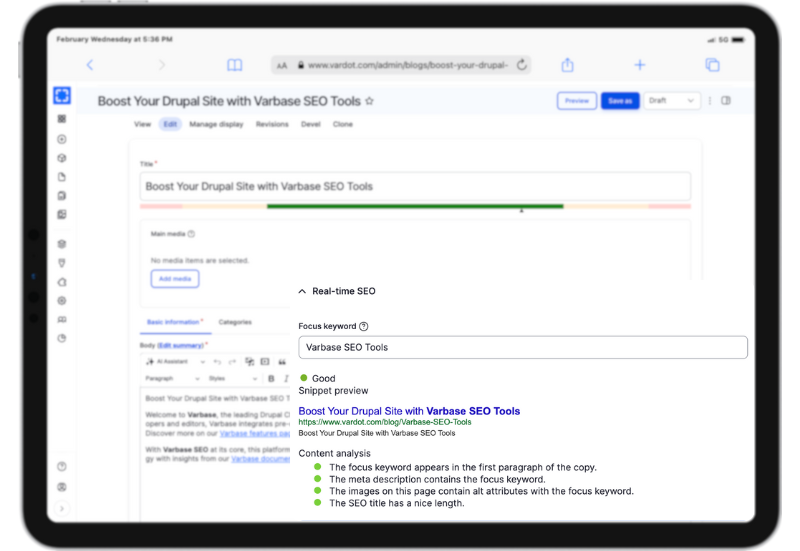Image resolution: width=800 pixels, height=551 pixels.
Task: Open the Clone tab
Action: pos(343,124)
